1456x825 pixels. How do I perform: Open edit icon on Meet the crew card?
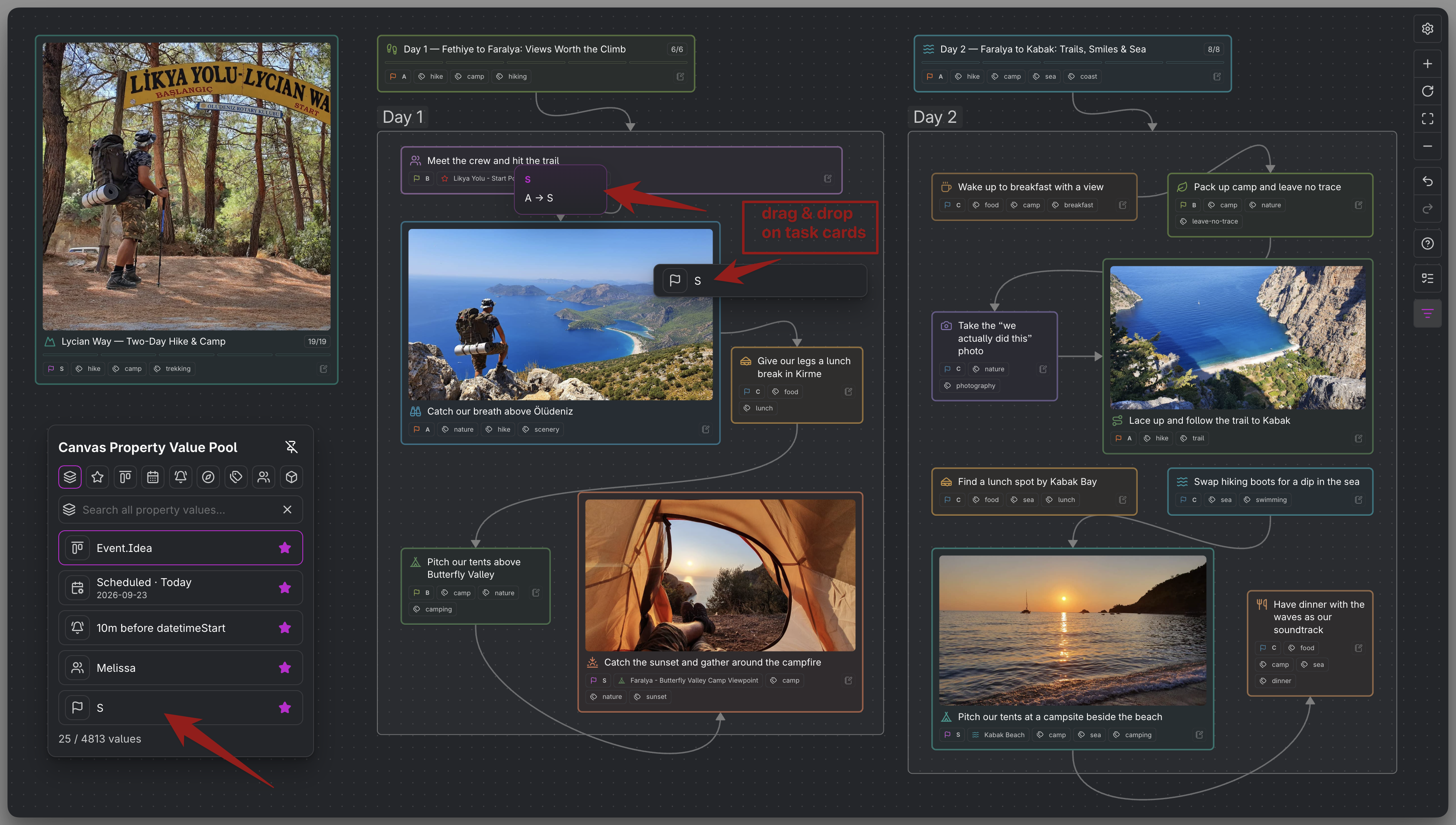(828, 179)
